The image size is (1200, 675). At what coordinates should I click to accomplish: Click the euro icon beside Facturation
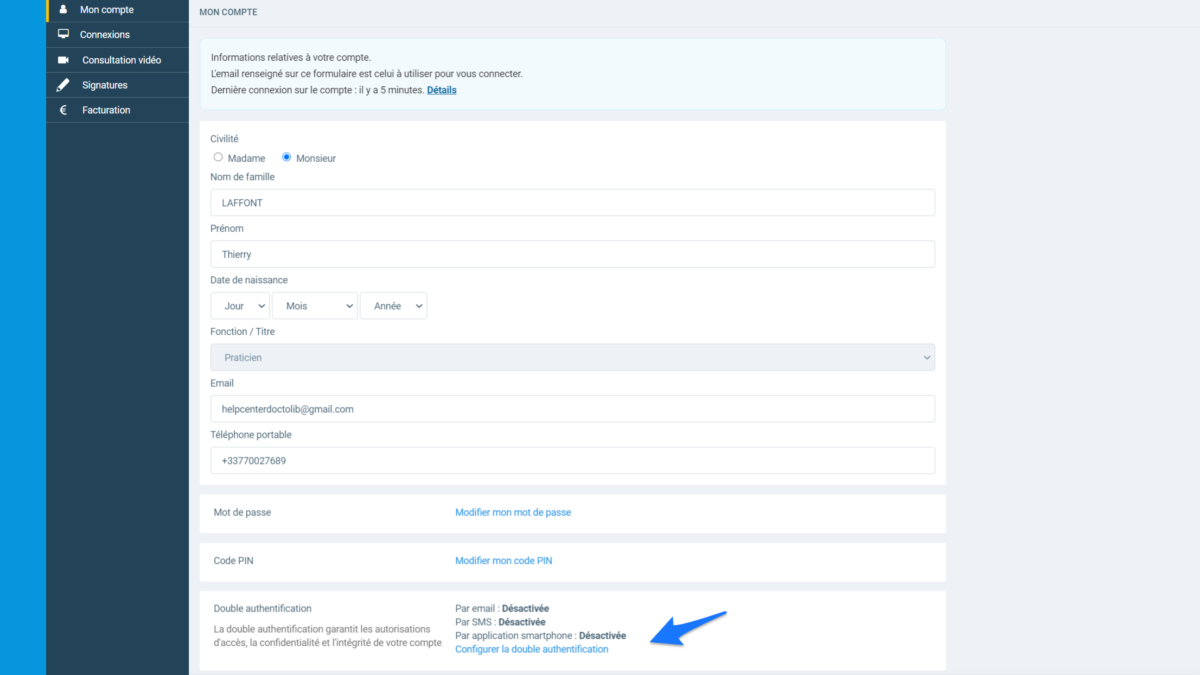(x=63, y=110)
